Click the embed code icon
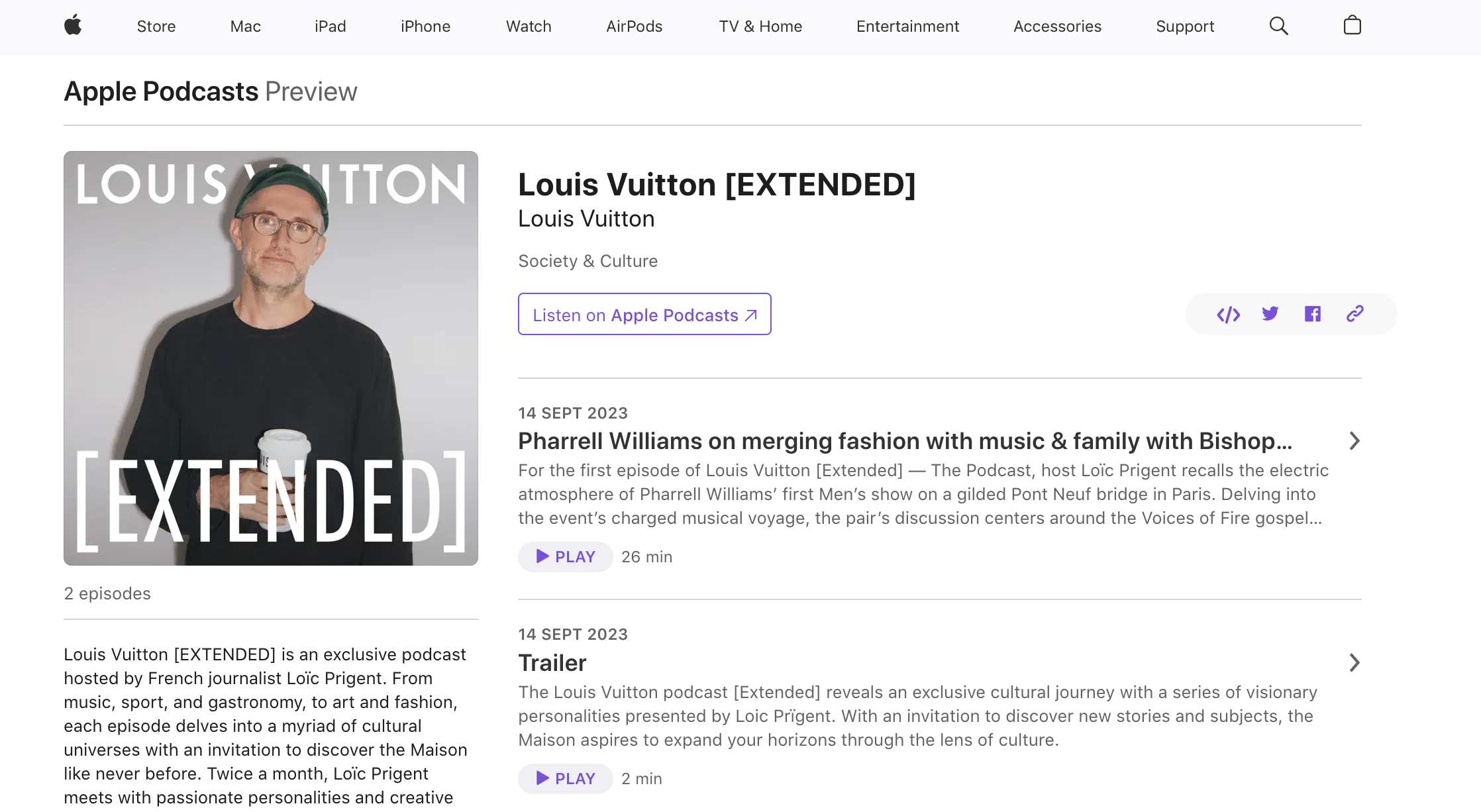The height and width of the screenshot is (812, 1481). [1228, 315]
